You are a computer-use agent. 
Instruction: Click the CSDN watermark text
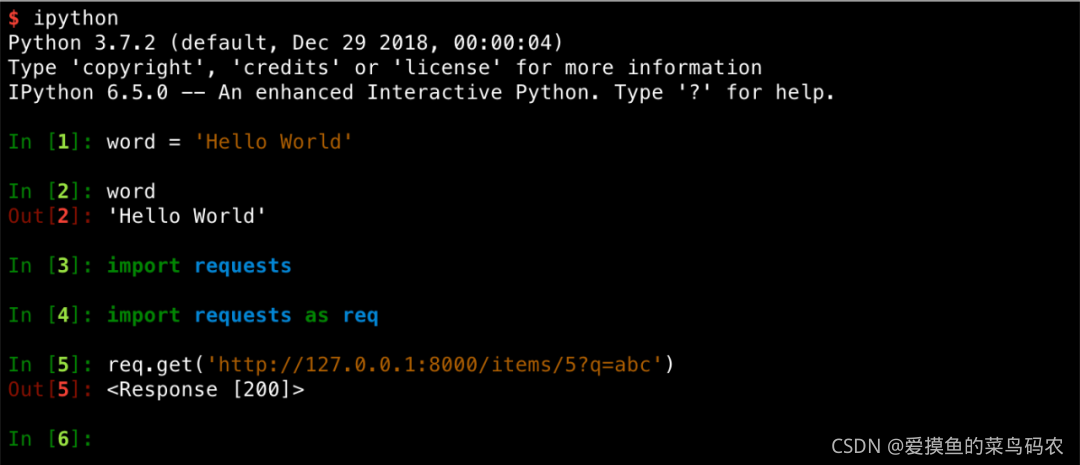coord(948,446)
